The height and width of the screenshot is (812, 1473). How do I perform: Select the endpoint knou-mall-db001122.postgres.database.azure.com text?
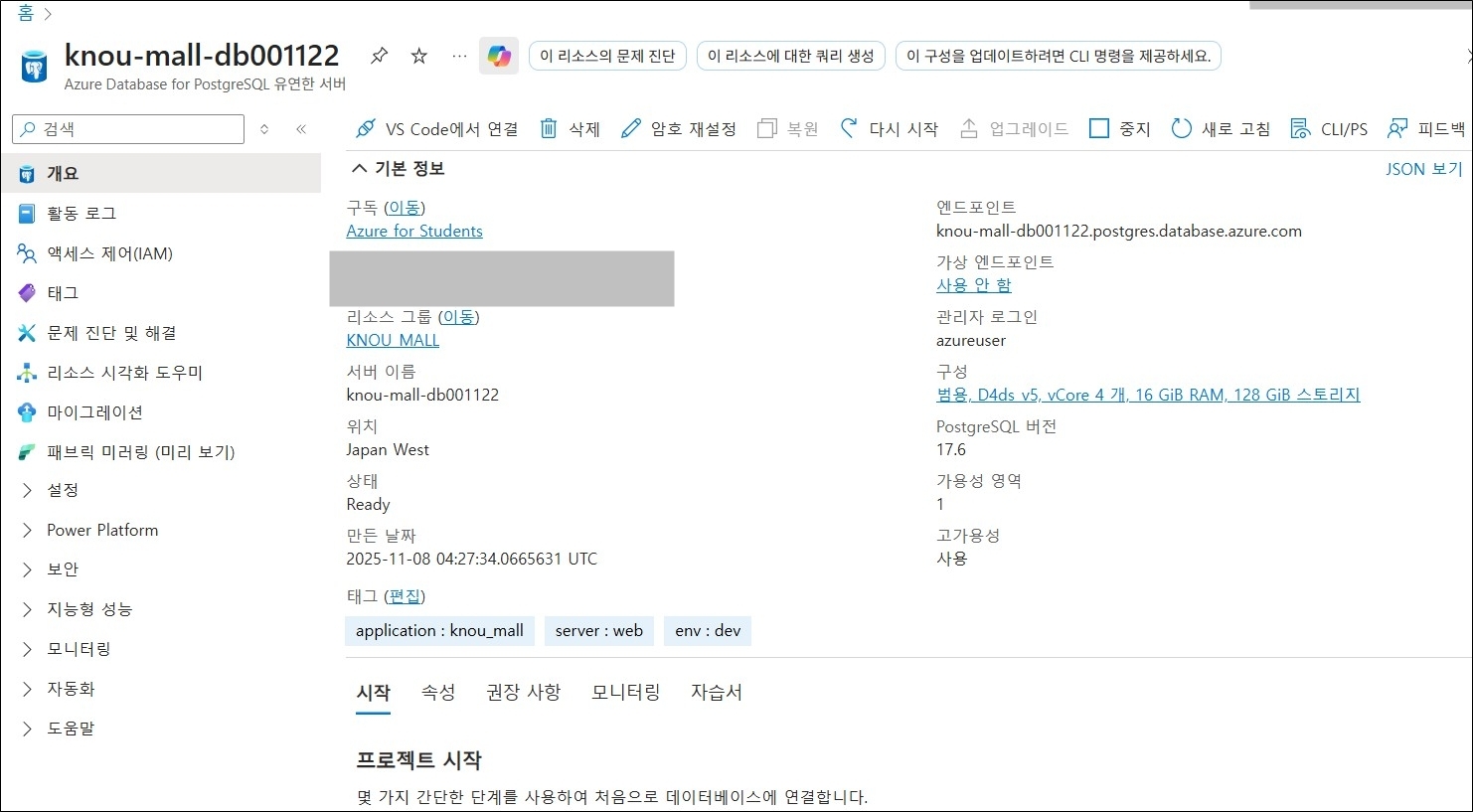coord(1119,231)
